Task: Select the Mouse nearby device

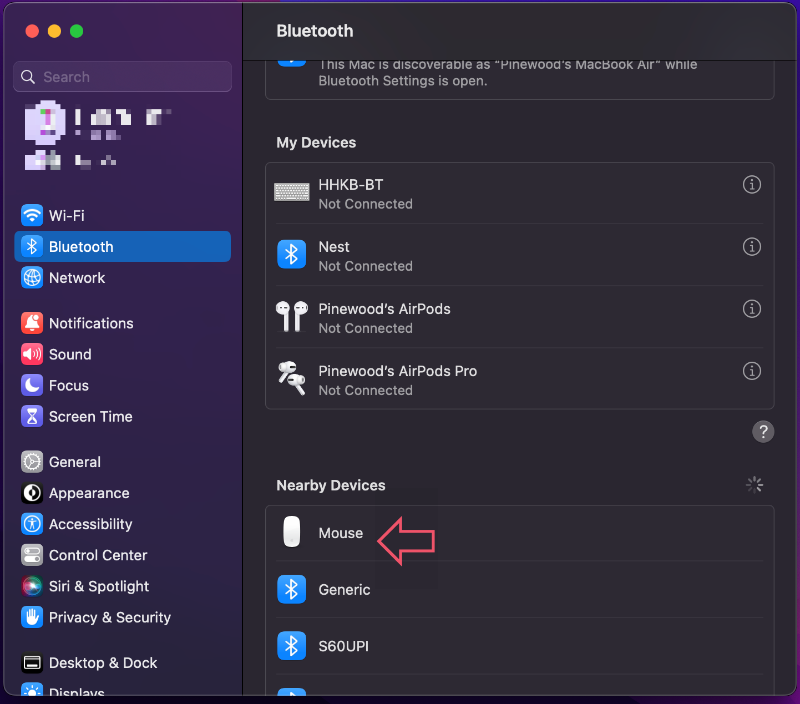Action: click(x=519, y=533)
